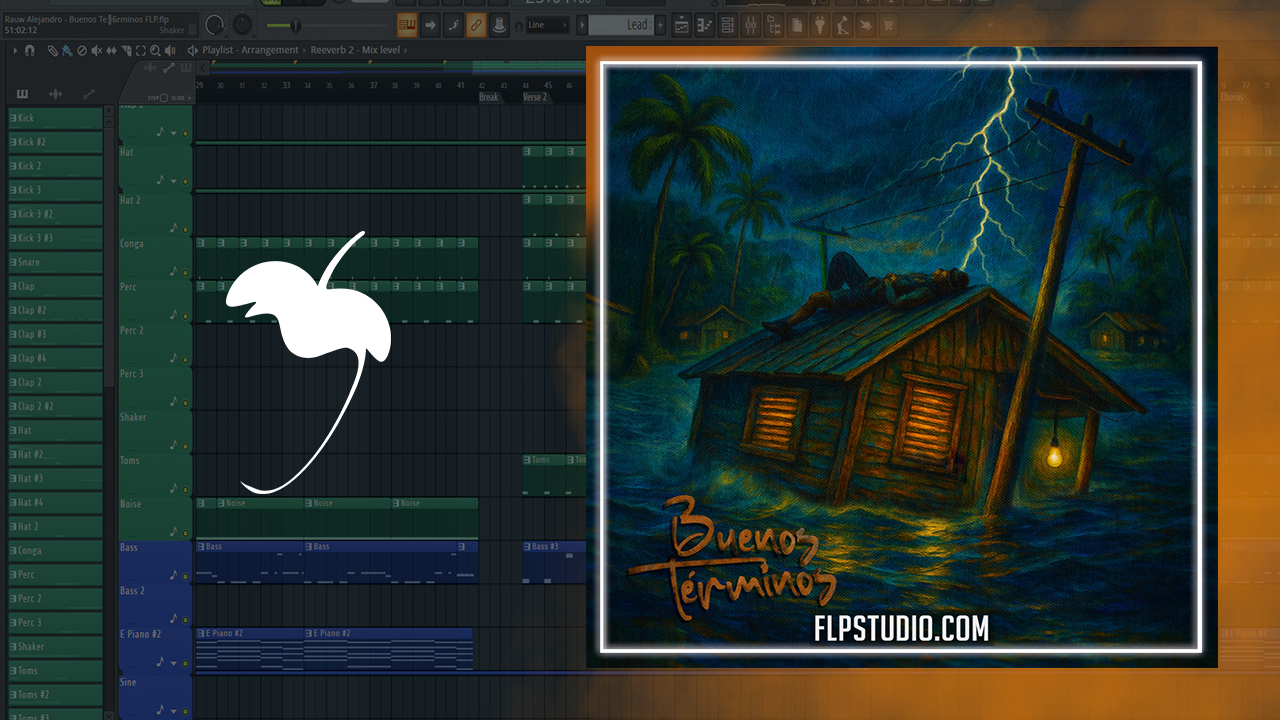Show audio clips in picker (waveform icon)
The image size is (1280, 720).
55,94
